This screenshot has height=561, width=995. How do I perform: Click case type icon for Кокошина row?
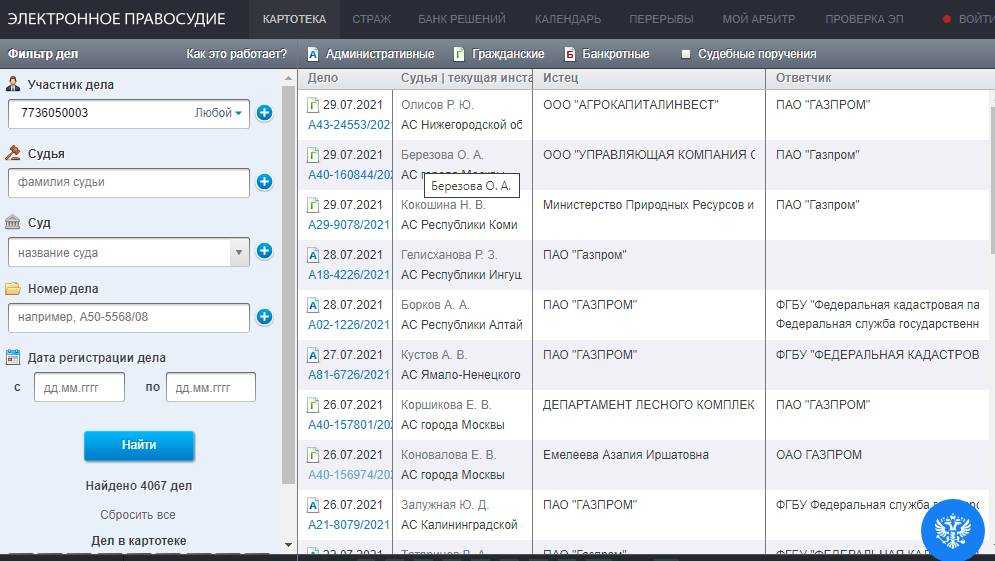pyautogui.click(x=313, y=205)
